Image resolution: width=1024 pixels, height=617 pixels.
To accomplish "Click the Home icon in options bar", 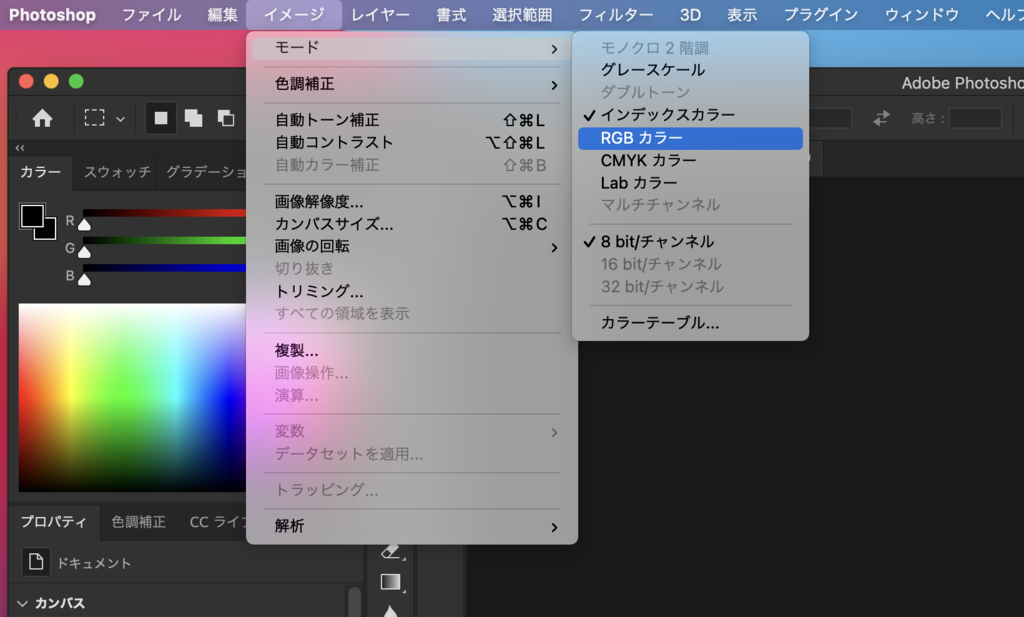I will point(42,118).
